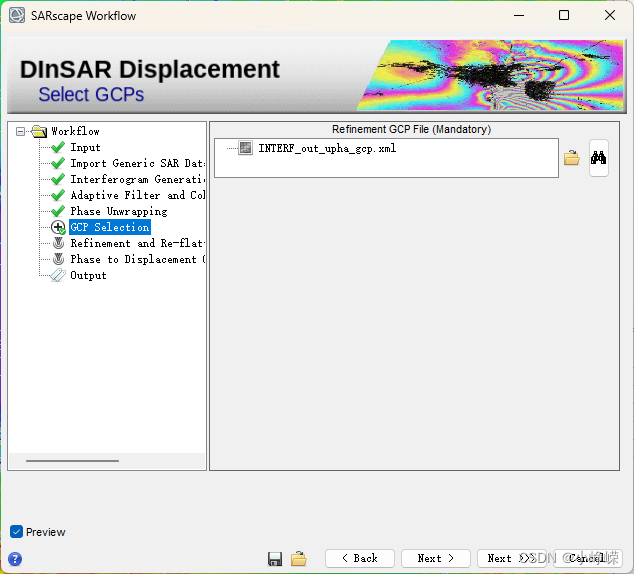This screenshot has width=634, height=574.
Task: Select Import Generic SAR Data step
Action: [x=137, y=163]
